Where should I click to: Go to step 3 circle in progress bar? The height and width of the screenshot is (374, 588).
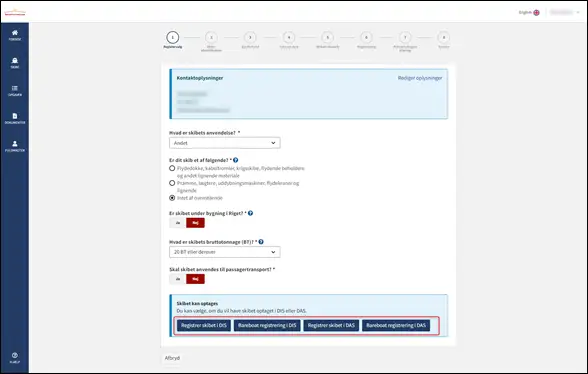coord(250,38)
